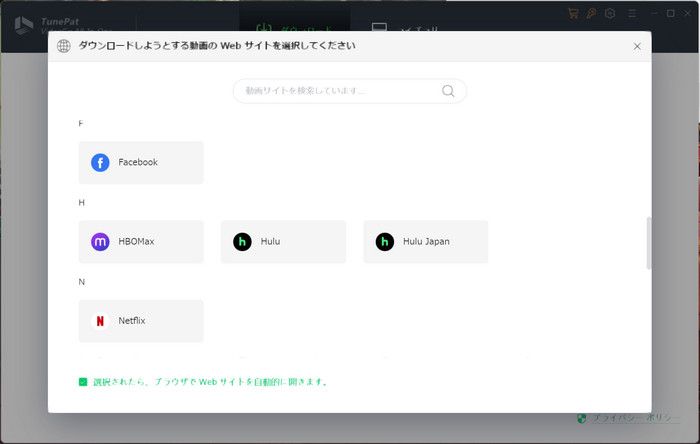Viewport: 700px width, 444px height.
Task: Click the Hulu Japan logo icon
Action: [x=384, y=242]
